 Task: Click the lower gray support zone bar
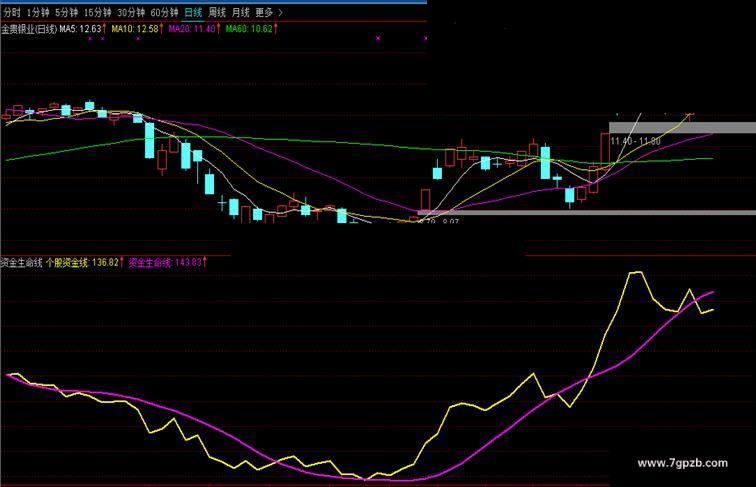pyautogui.click(x=586, y=212)
